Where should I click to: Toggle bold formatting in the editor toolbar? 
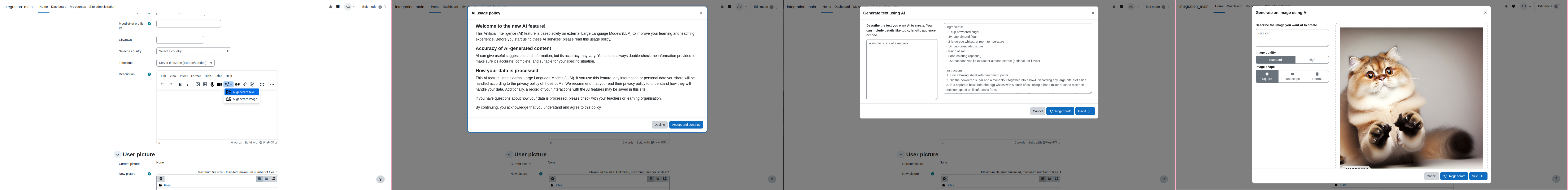(x=180, y=84)
